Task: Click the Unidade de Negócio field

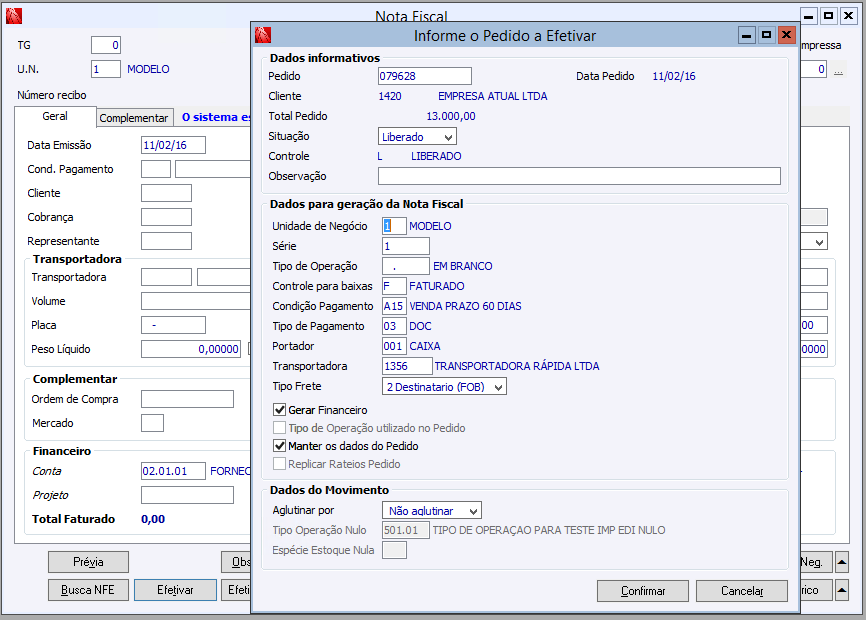Action: point(394,226)
